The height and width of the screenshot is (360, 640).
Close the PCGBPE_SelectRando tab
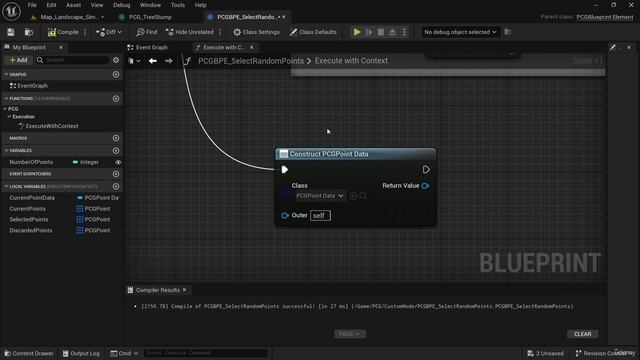coord(284,17)
